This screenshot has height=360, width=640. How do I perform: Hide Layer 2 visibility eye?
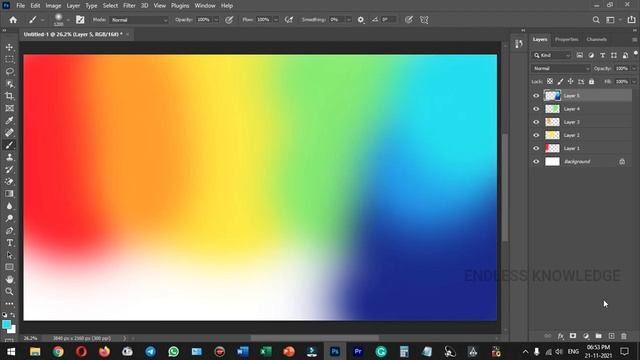536,135
